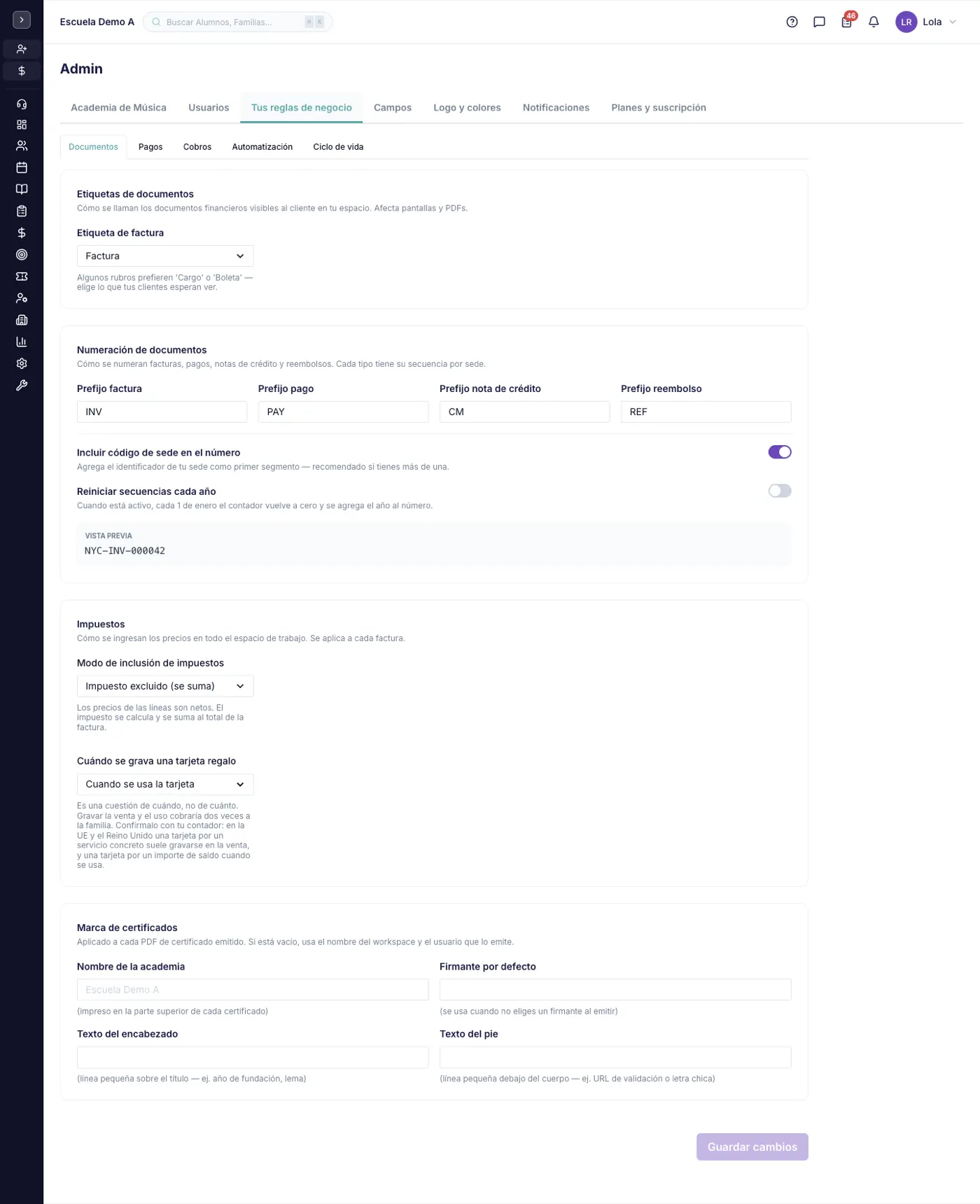
Task: Open the building icon in sidebar
Action: click(22, 320)
